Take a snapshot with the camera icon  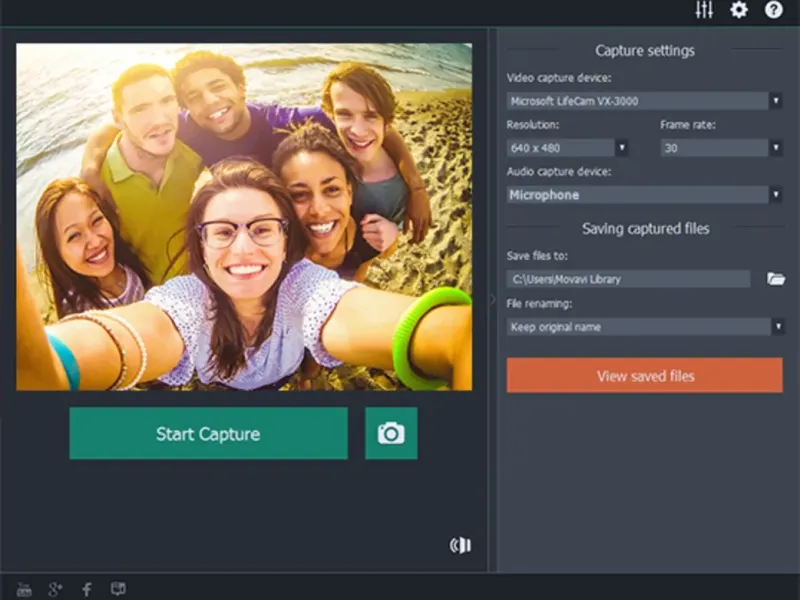(x=391, y=433)
